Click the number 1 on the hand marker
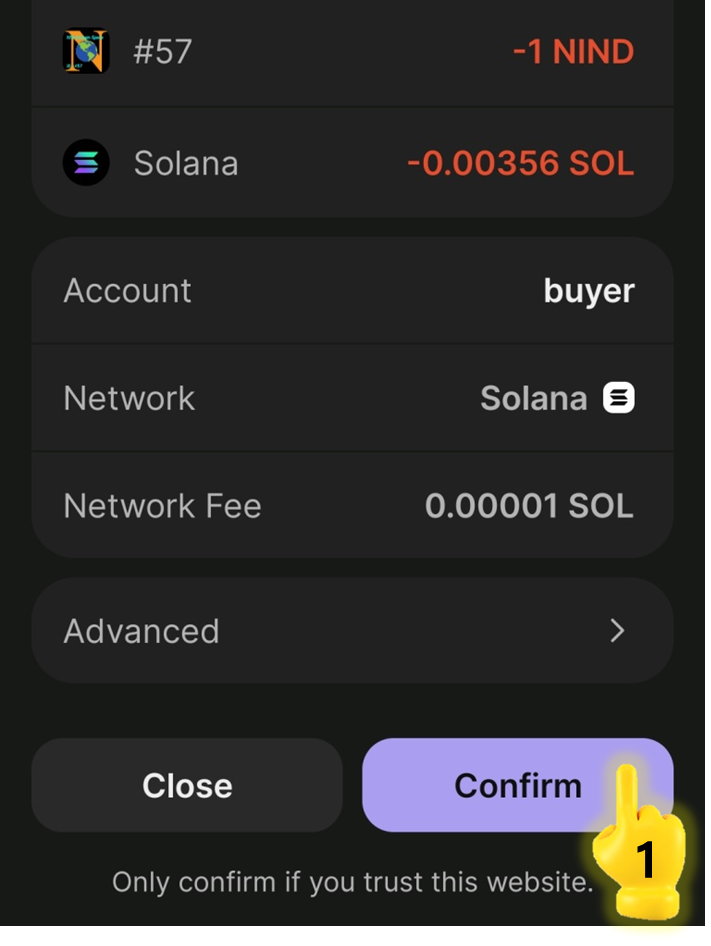 [645, 860]
